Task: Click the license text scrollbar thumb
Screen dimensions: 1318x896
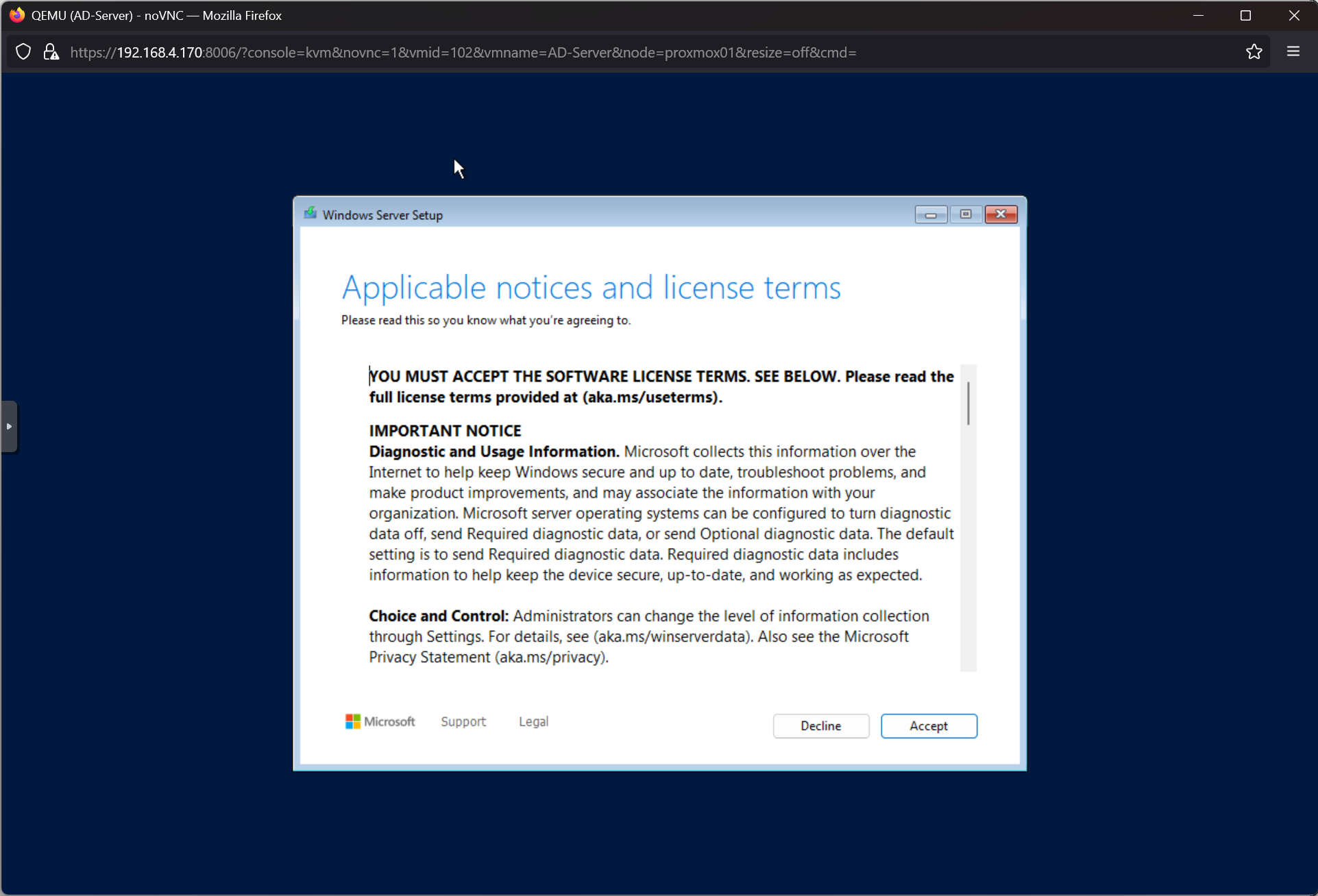Action: [968, 403]
